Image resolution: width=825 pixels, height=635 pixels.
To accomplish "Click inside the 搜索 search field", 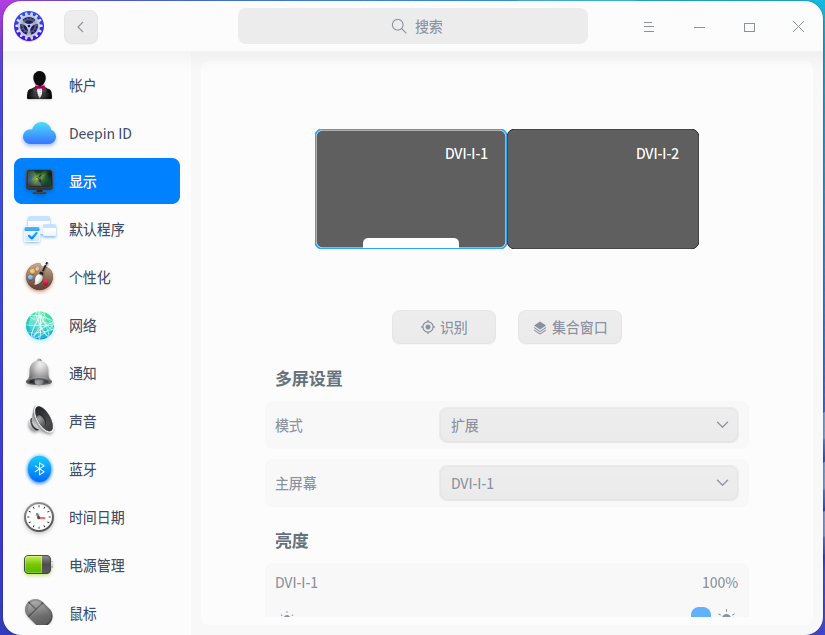I will pyautogui.click(x=413, y=26).
